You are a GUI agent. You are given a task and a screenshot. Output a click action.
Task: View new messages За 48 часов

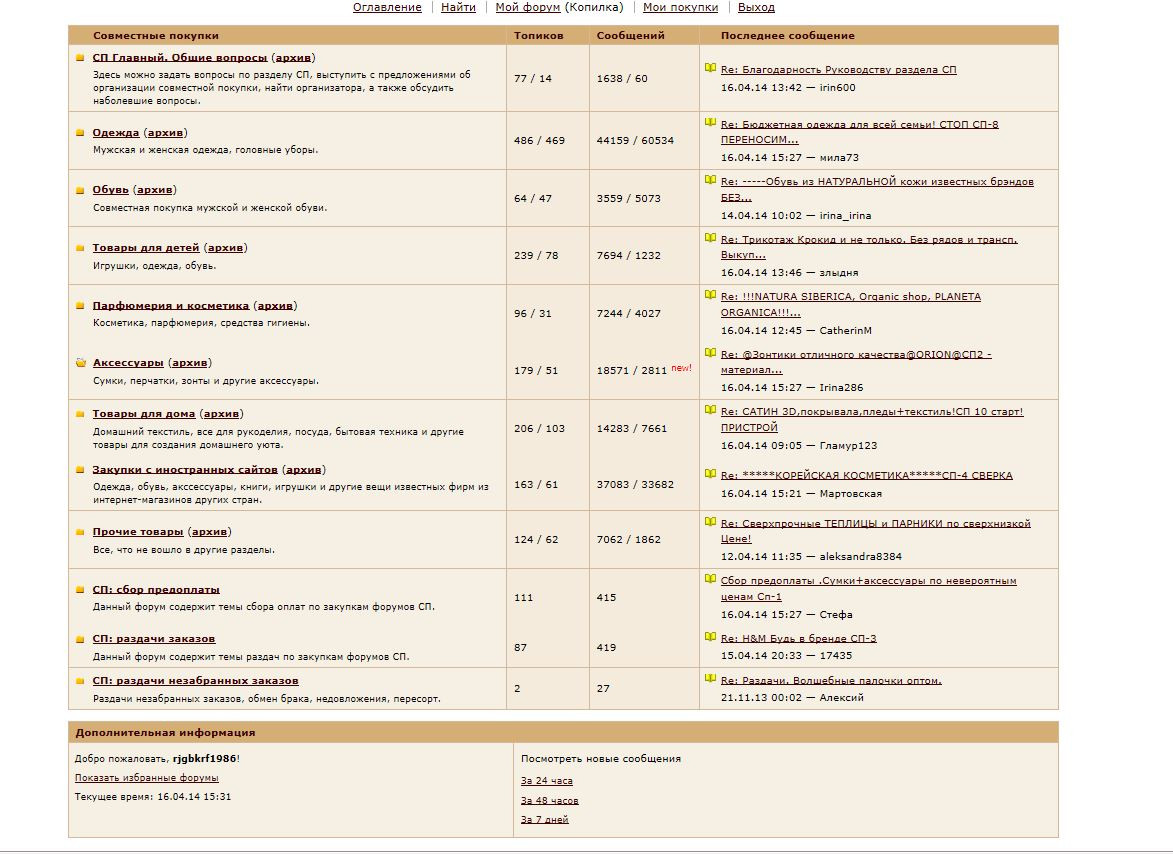pyautogui.click(x=550, y=801)
